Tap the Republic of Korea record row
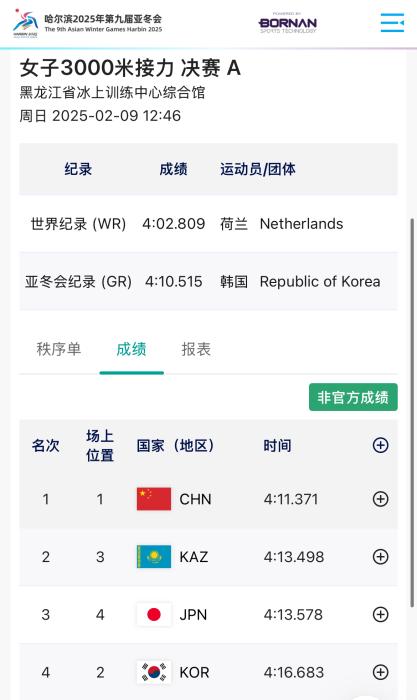The width and height of the screenshot is (417, 700). tap(208, 281)
